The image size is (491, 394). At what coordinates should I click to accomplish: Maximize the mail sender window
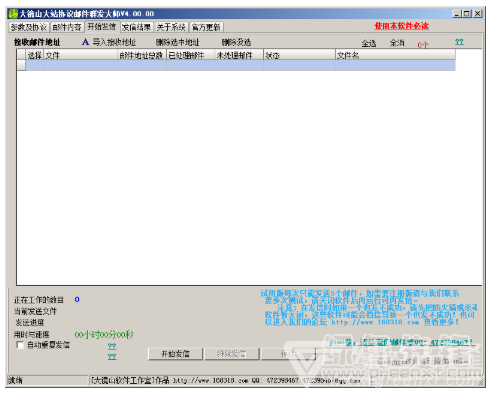click(x=467, y=14)
